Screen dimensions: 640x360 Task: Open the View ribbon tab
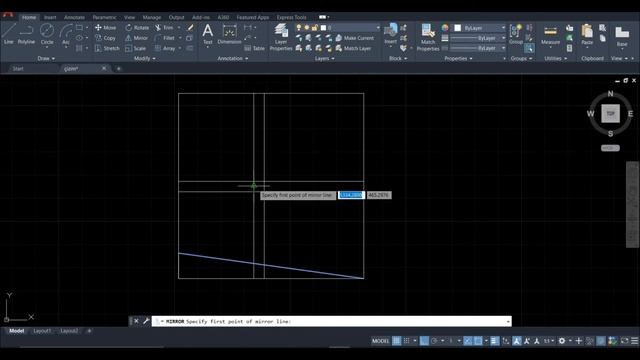[x=129, y=17]
